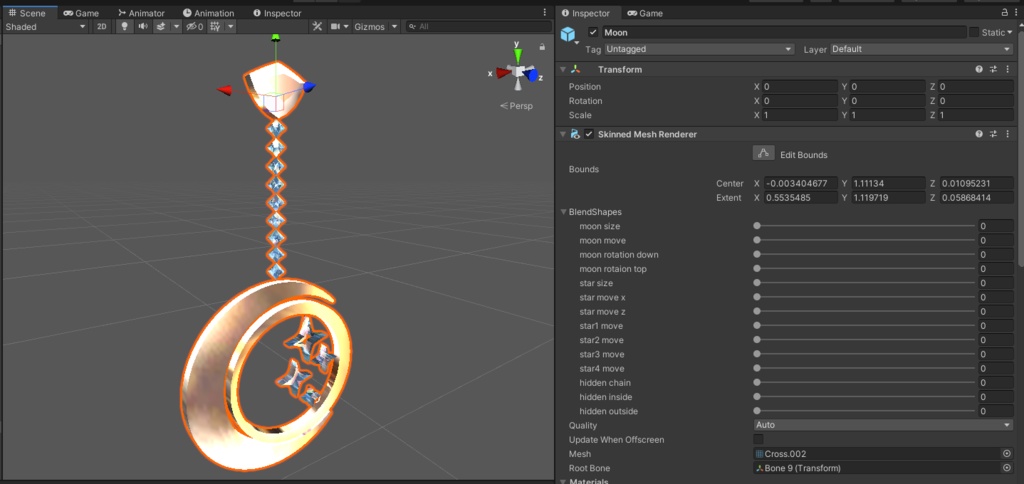Click the Edit Bounds button
This screenshot has height=484, width=1024.
(763, 153)
